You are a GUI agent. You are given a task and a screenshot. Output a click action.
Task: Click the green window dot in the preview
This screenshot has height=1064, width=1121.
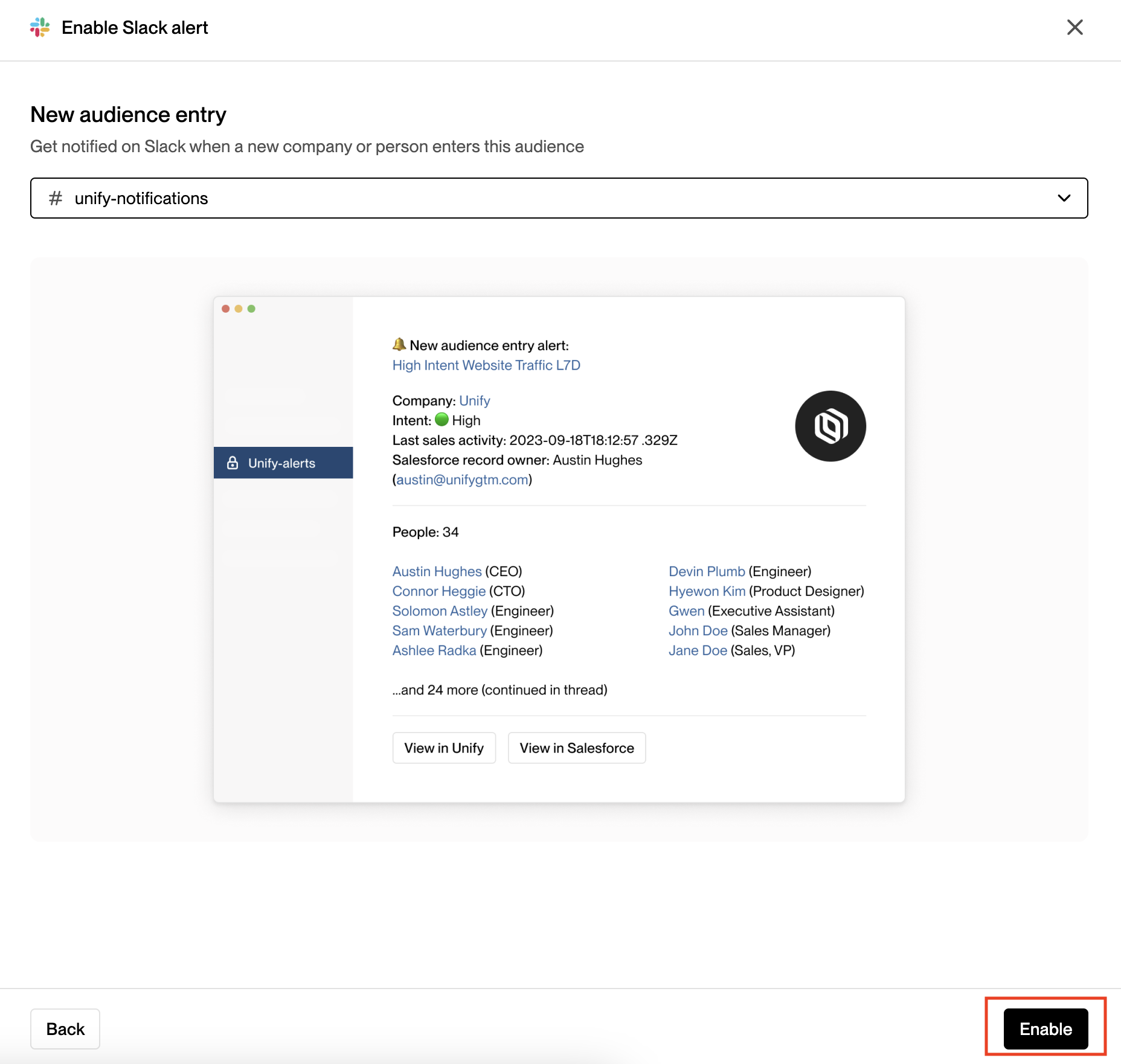[x=251, y=309]
